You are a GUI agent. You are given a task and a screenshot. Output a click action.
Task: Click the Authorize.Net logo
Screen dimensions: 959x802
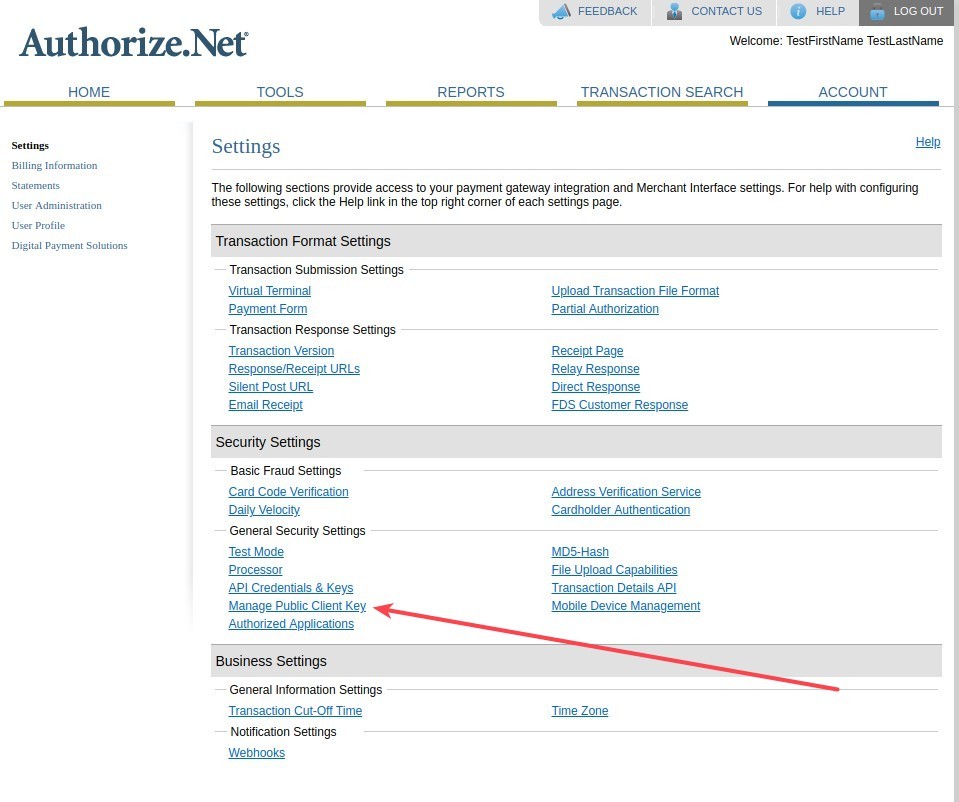coord(134,43)
